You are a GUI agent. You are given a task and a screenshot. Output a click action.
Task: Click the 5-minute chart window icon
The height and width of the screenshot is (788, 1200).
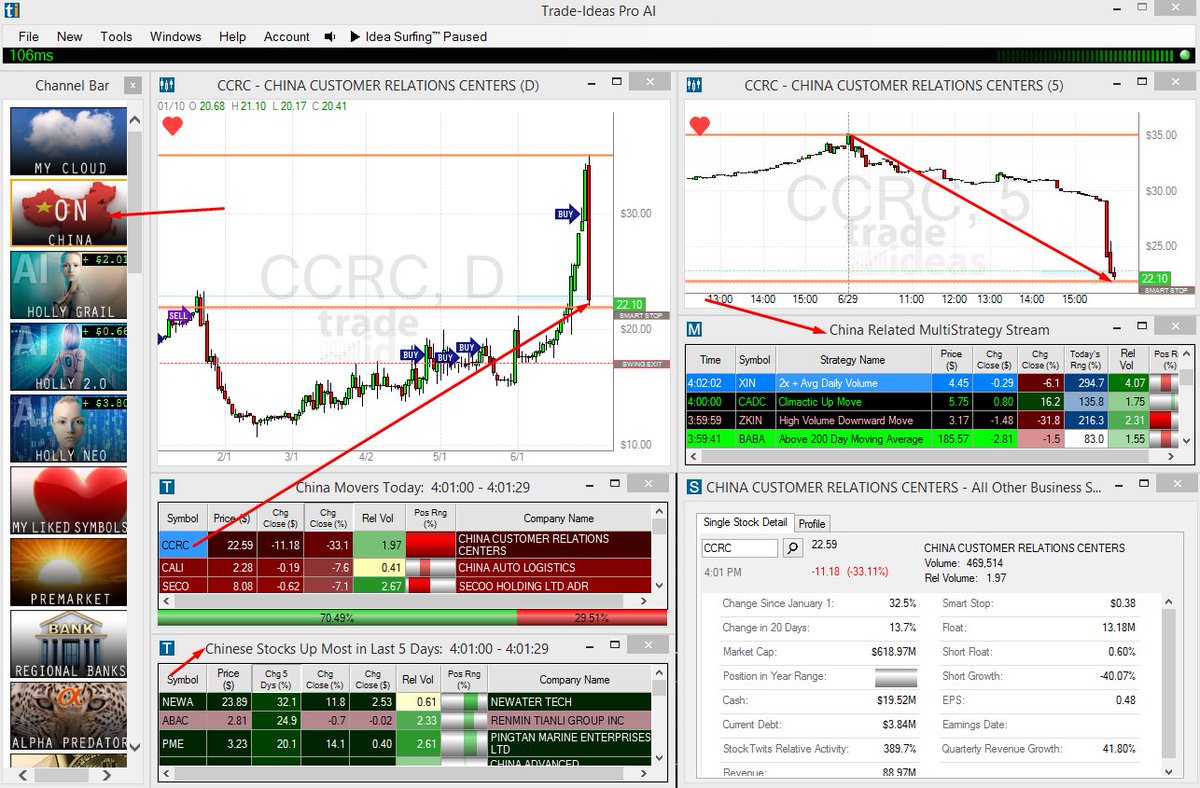(x=694, y=85)
